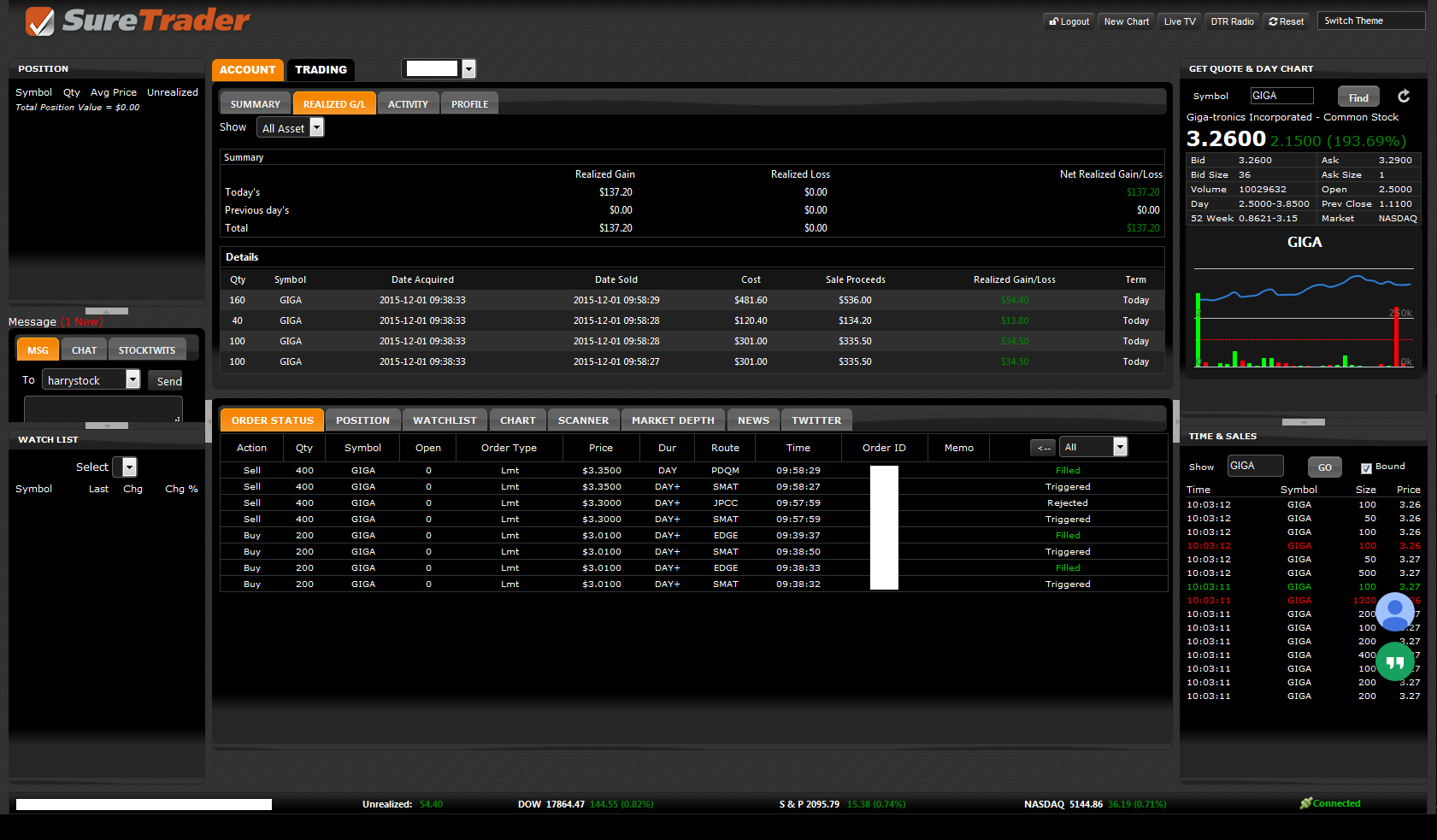Open the SUMMARY sub-tab
Image resolution: width=1437 pixels, height=840 pixels.
coord(255,103)
